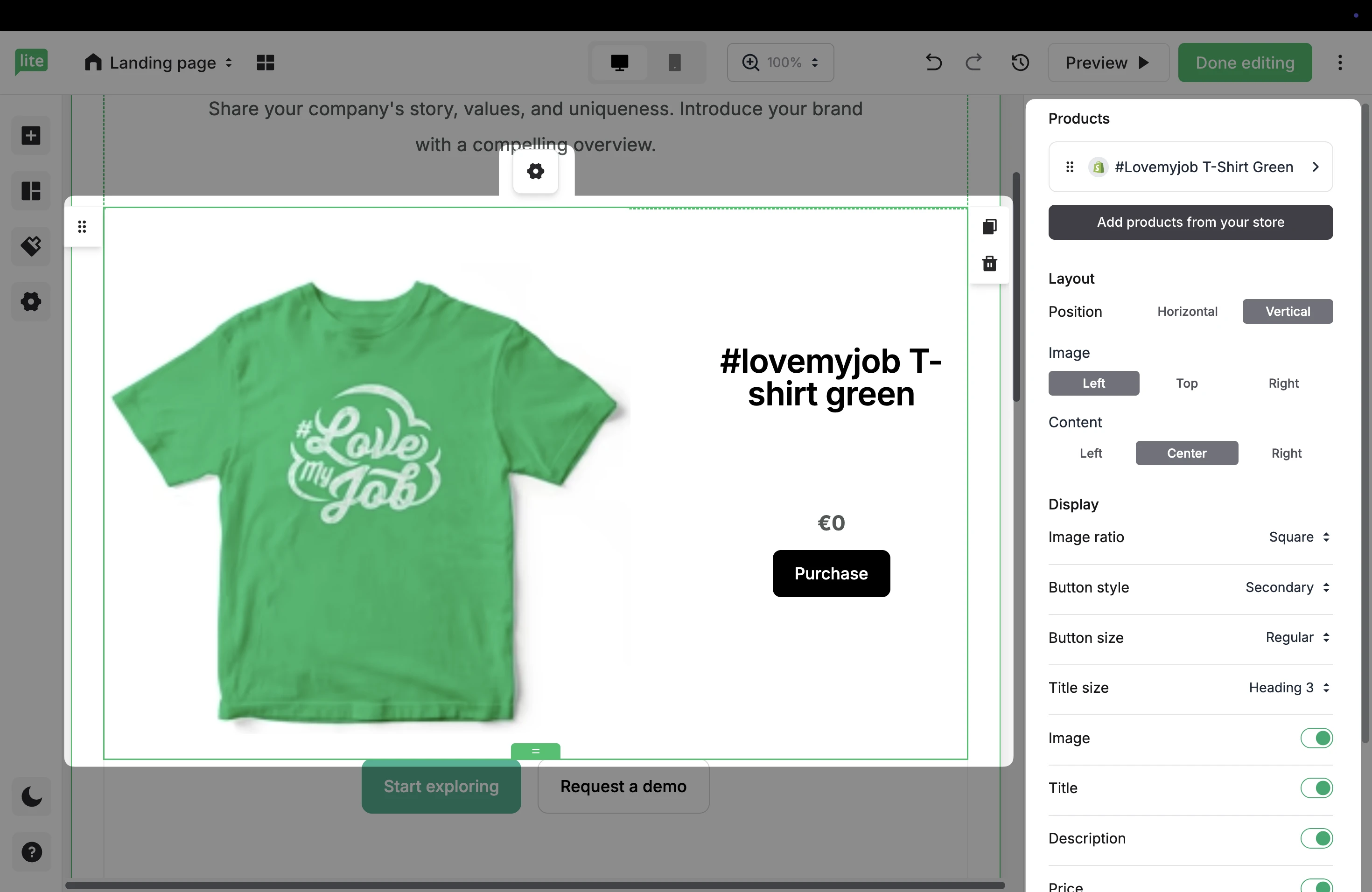
Task: Open the Image ratio Square dropdown
Action: (x=1299, y=537)
